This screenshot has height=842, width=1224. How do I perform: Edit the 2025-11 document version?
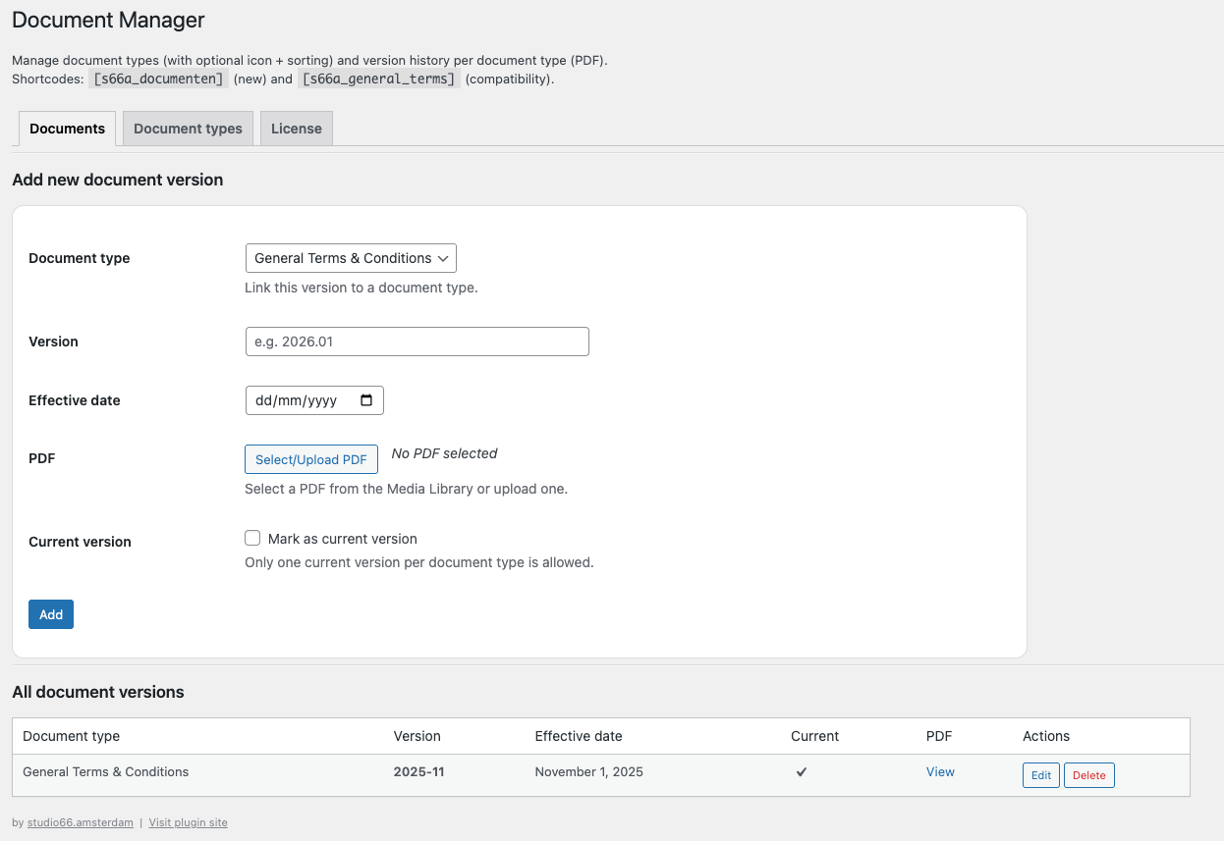point(1040,774)
